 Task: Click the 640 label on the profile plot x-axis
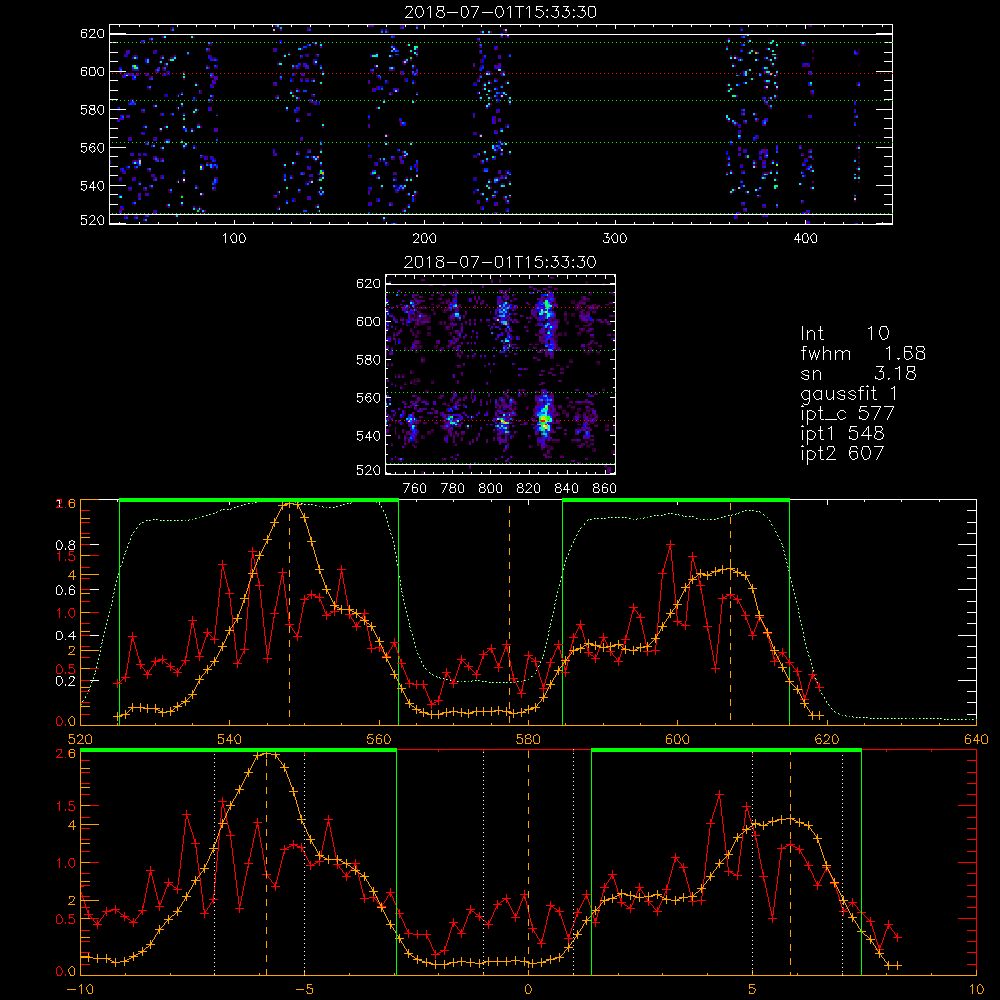976,740
